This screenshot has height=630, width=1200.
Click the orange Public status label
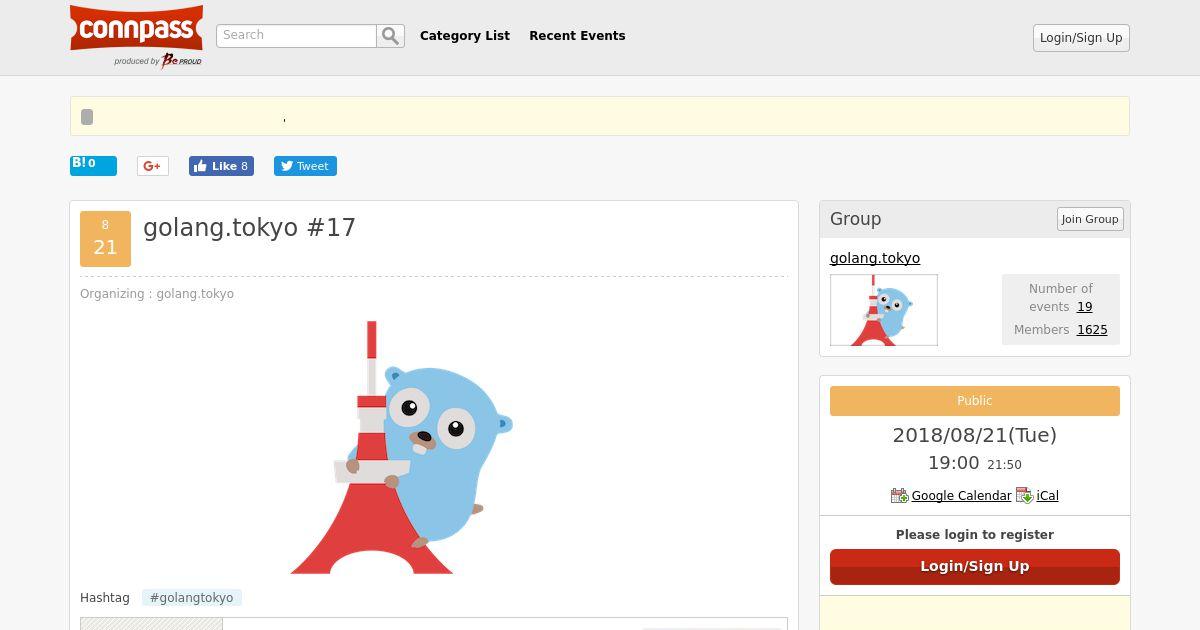[x=975, y=401]
